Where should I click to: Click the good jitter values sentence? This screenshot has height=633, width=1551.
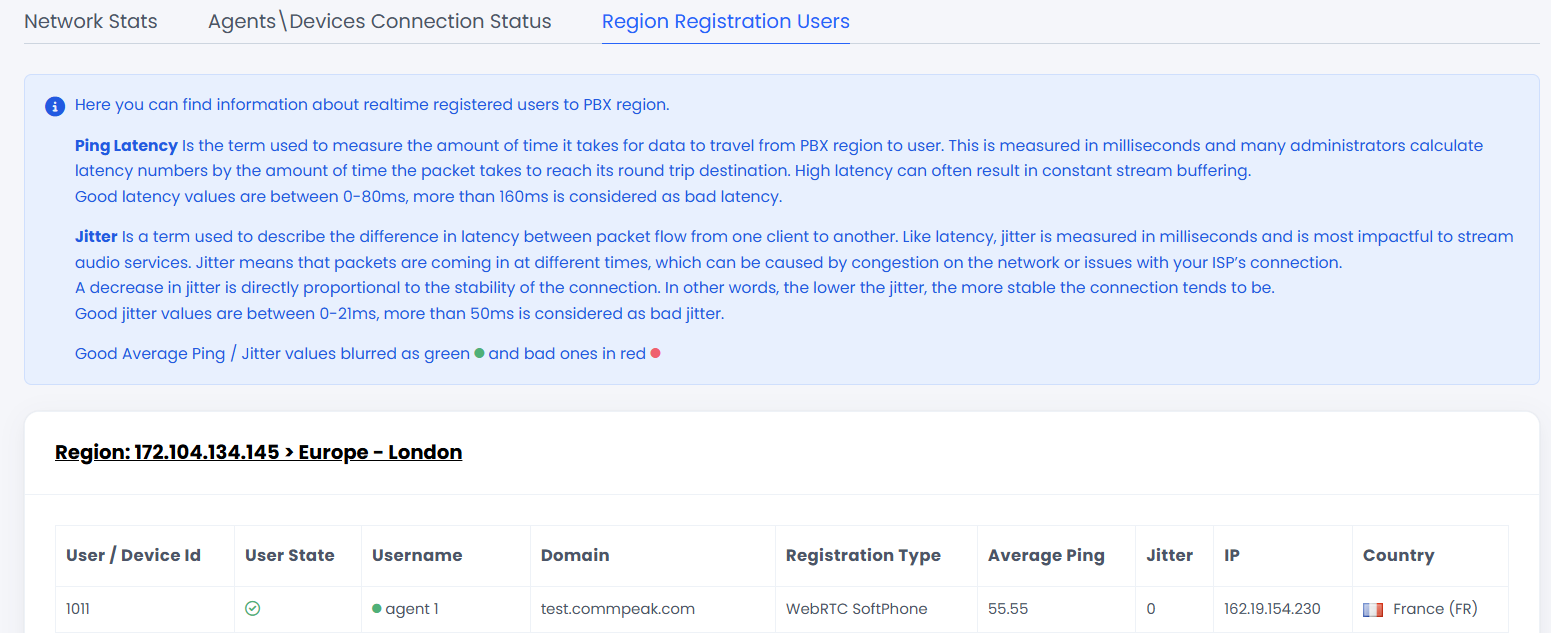click(400, 314)
